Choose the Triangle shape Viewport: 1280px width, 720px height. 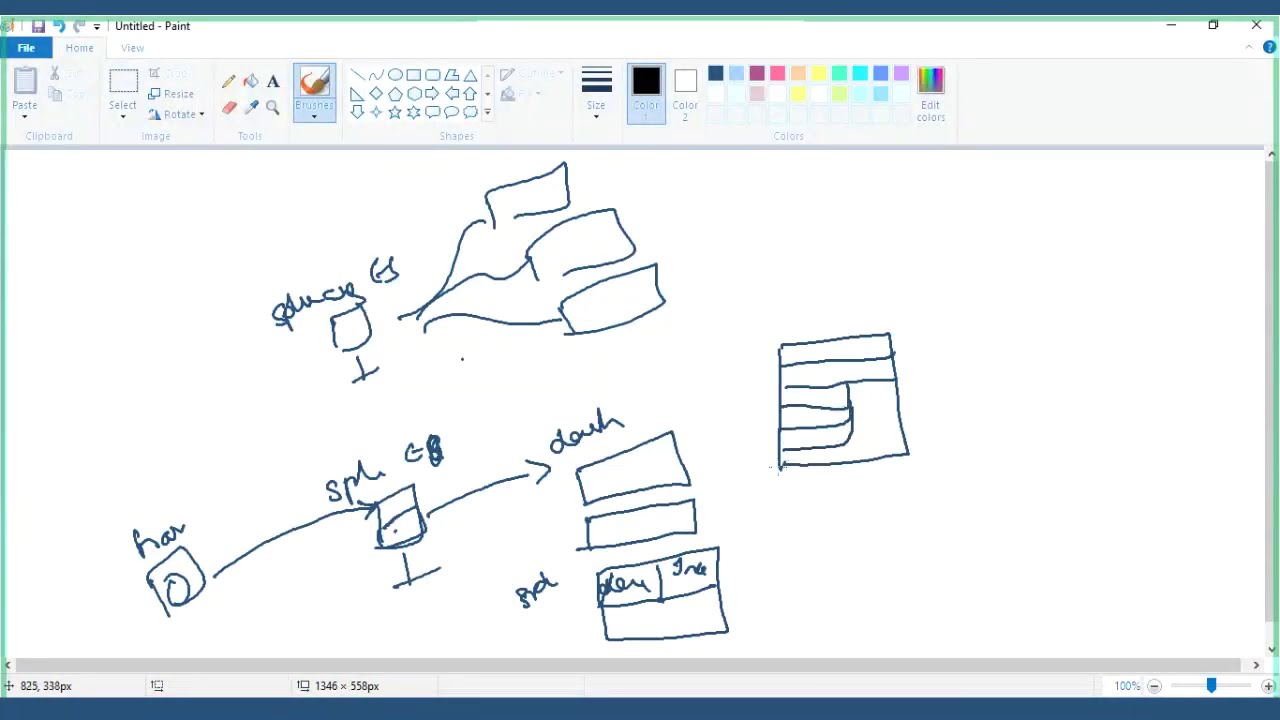[470, 75]
